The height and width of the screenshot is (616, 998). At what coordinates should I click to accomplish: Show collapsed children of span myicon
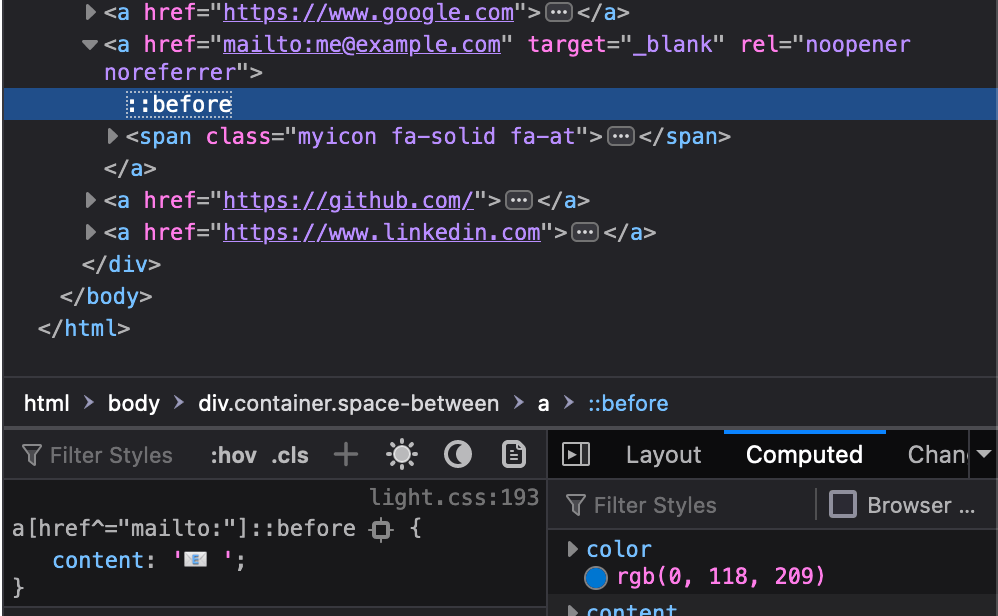coord(621,136)
